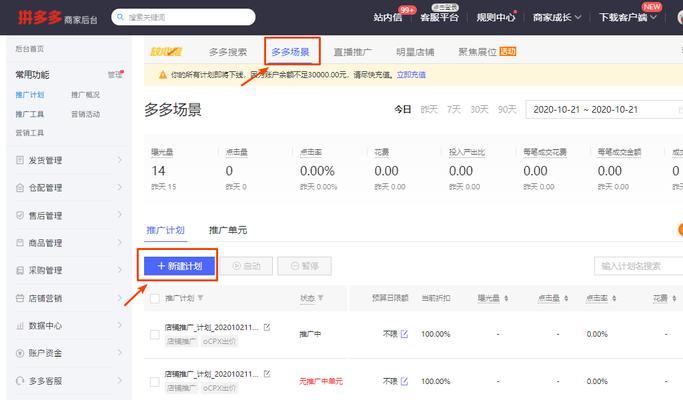The width and height of the screenshot is (683, 400).
Task: Expand the 售后管理 menu chevron
Action: click(120, 215)
